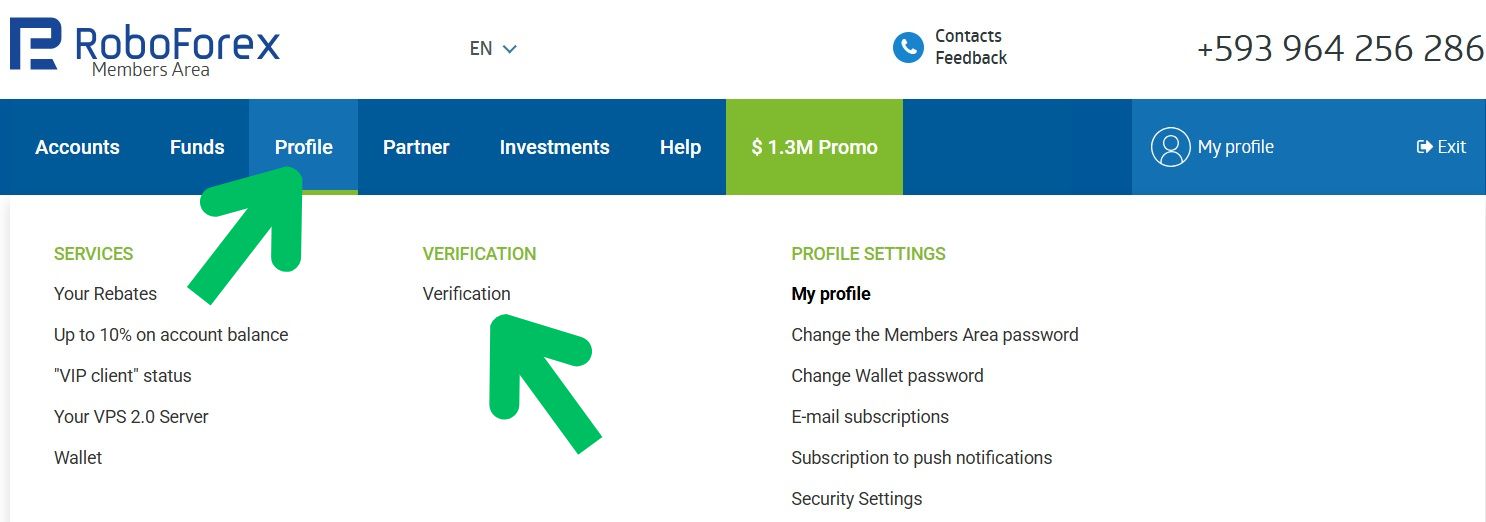Screen dimensions: 1486x522
Task: Expand the EN language dropdown
Action: [x=493, y=48]
